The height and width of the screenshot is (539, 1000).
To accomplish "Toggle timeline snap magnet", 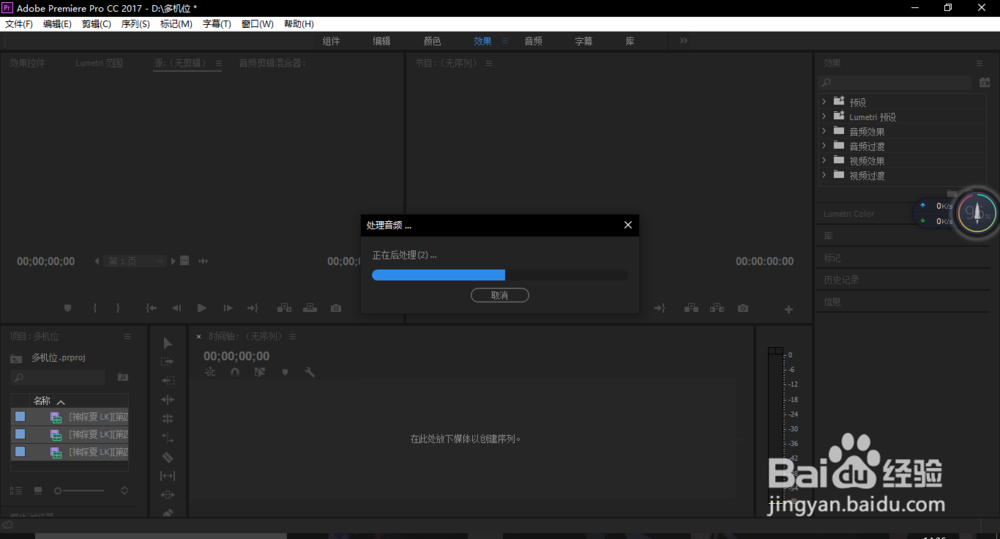I will [235, 372].
